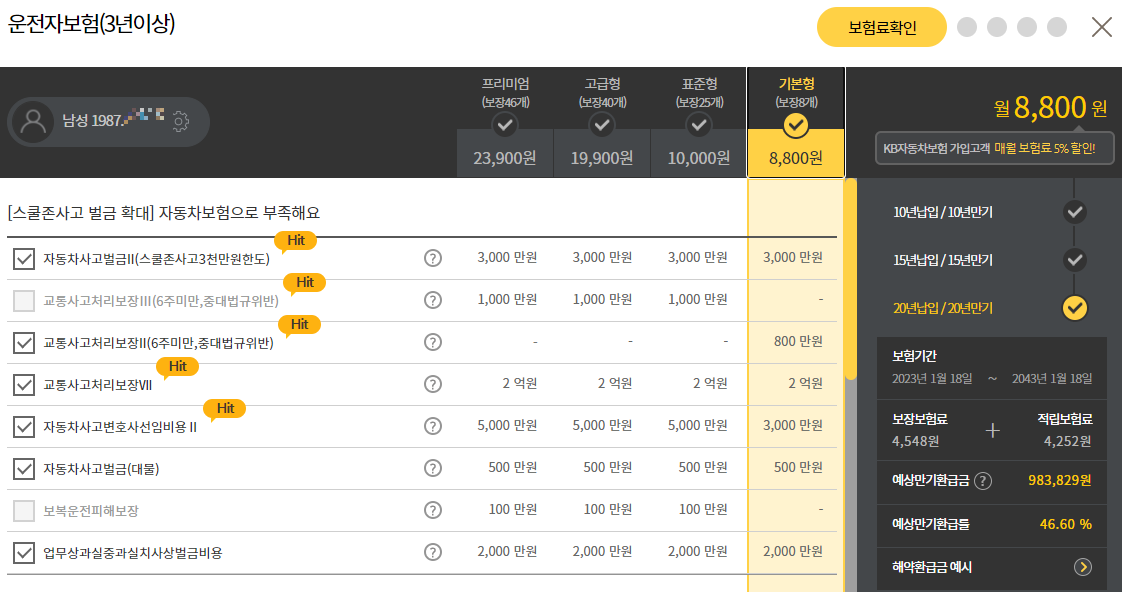
Task: Click the 23,900원 premium price
Action: click(x=504, y=157)
